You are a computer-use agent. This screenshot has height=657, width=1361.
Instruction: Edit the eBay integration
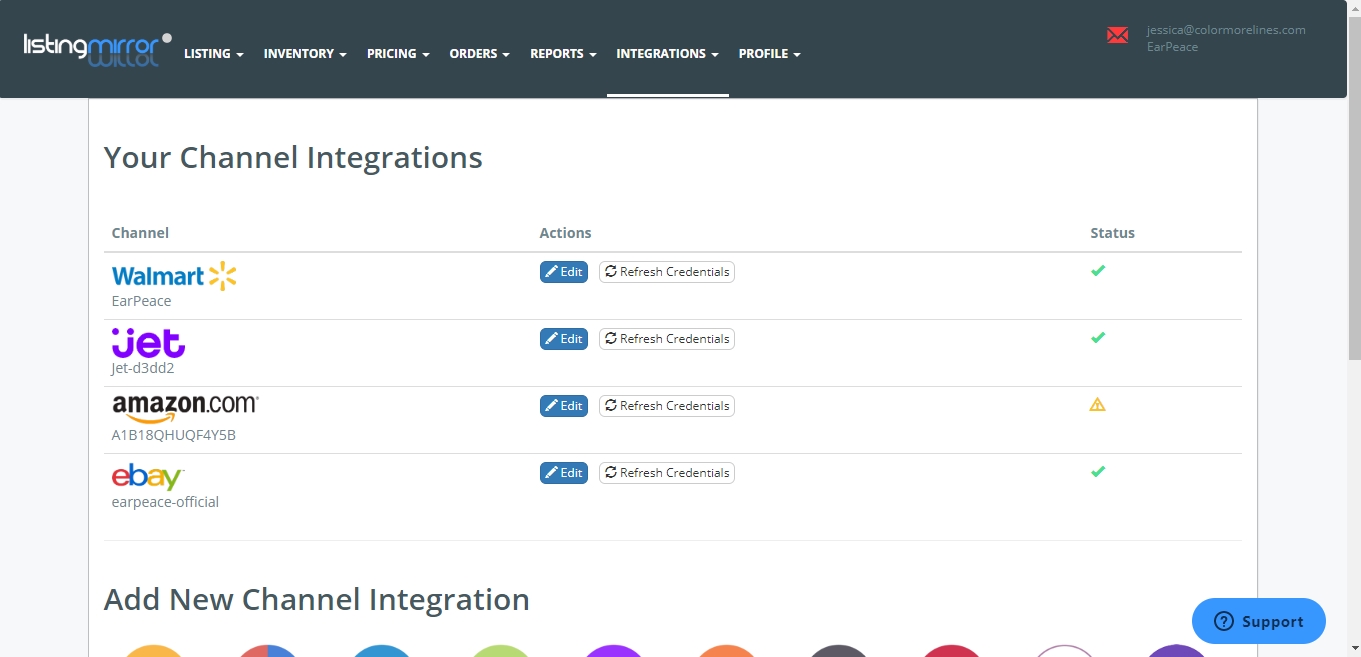(564, 473)
